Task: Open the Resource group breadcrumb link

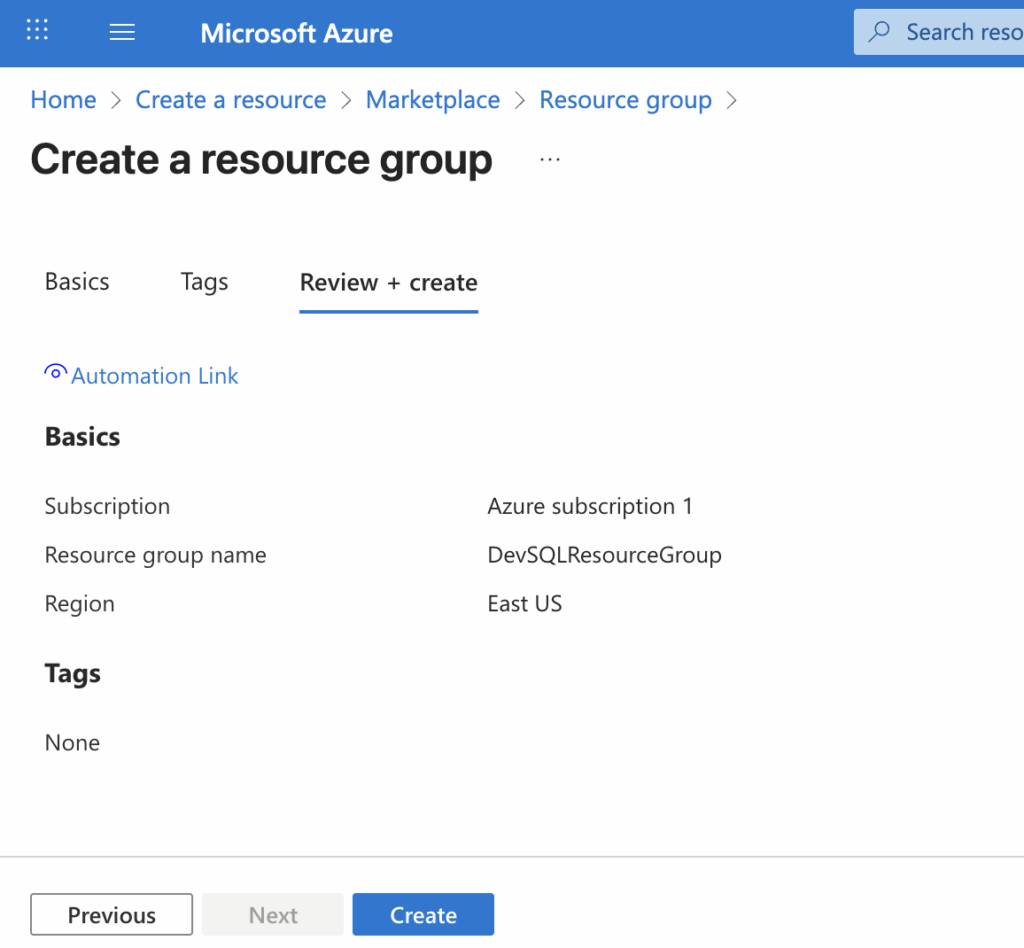Action: pos(625,99)
